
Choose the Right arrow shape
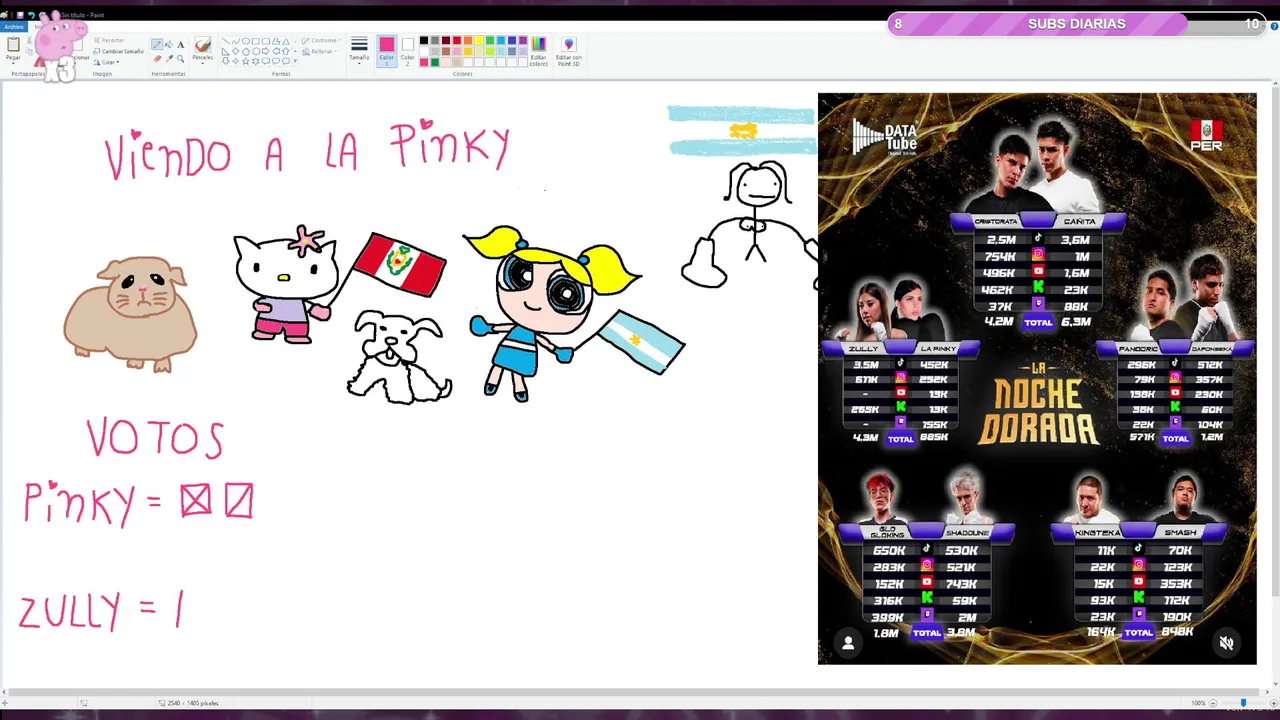[266, 52]
